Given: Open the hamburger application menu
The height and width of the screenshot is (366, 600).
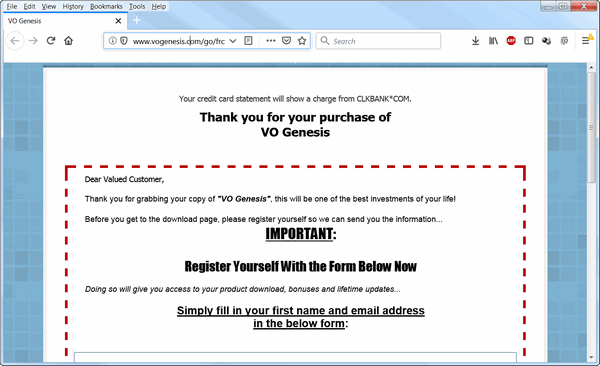Looking at the screenshot, I should click(x=585, y=41).
